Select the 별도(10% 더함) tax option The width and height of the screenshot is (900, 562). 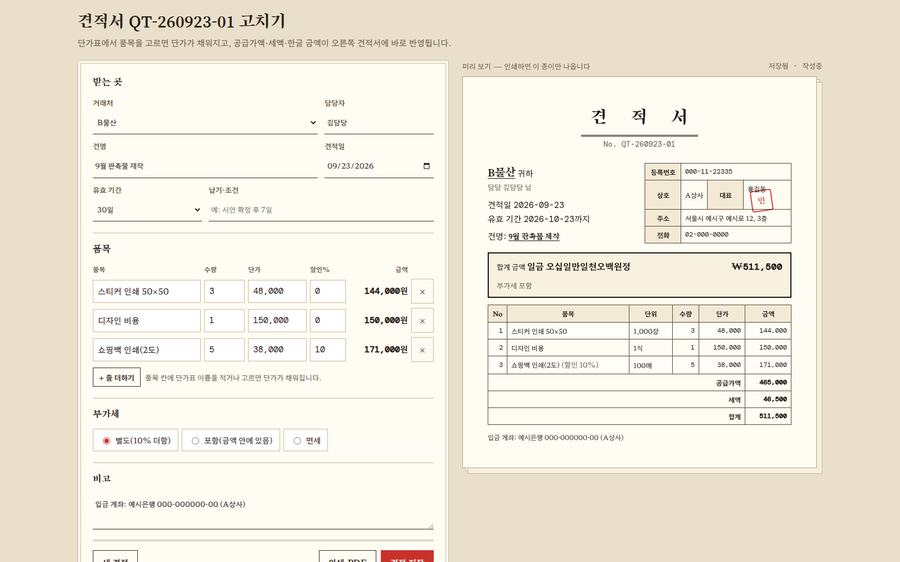[x=135, y=440]
